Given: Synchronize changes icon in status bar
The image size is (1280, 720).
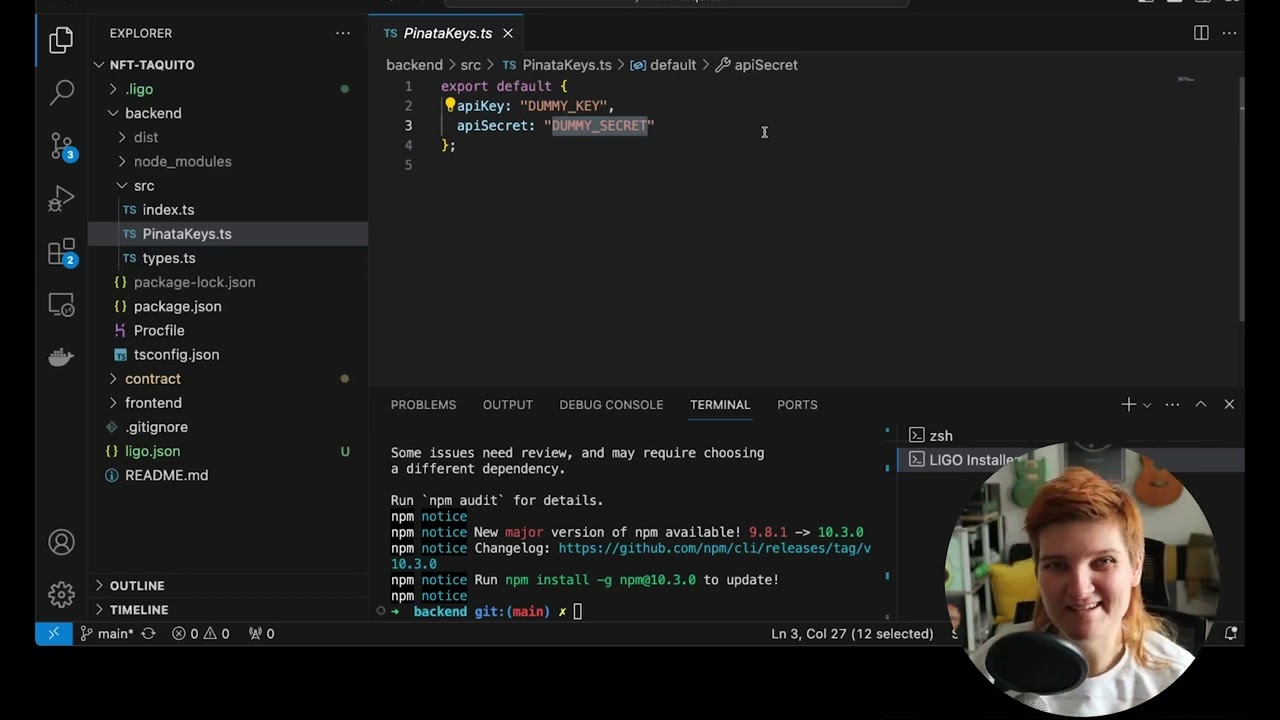Looking at the screenshot, I should pos(149,633).
